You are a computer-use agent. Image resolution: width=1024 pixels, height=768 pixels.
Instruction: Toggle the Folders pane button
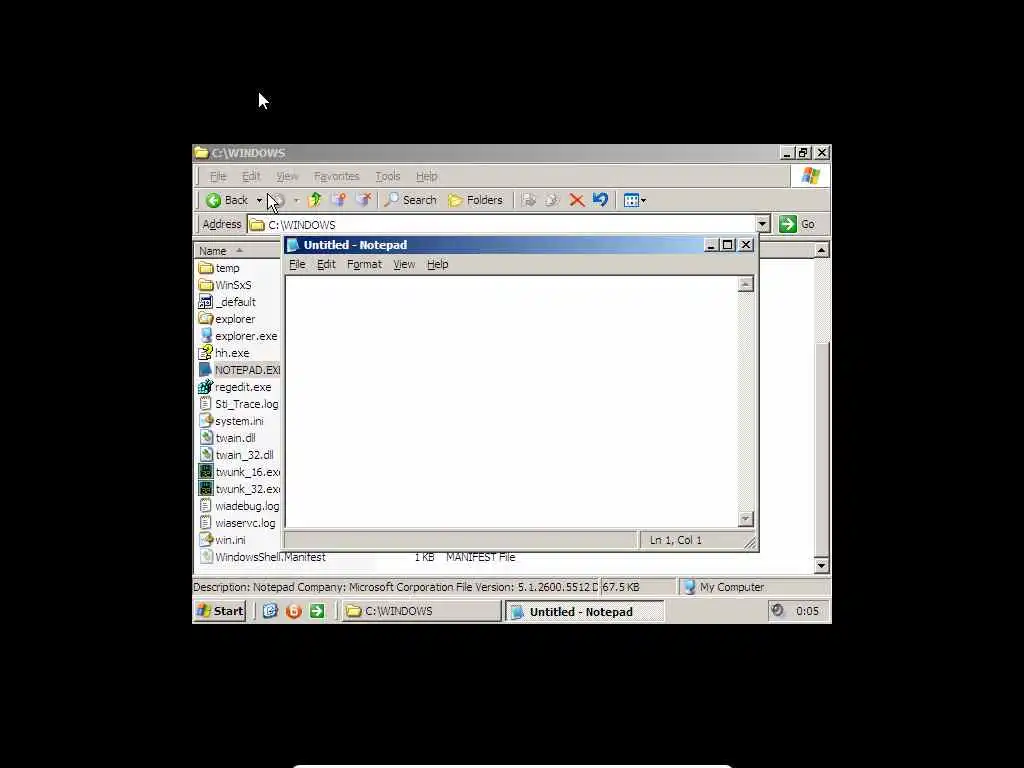(475, 200)
